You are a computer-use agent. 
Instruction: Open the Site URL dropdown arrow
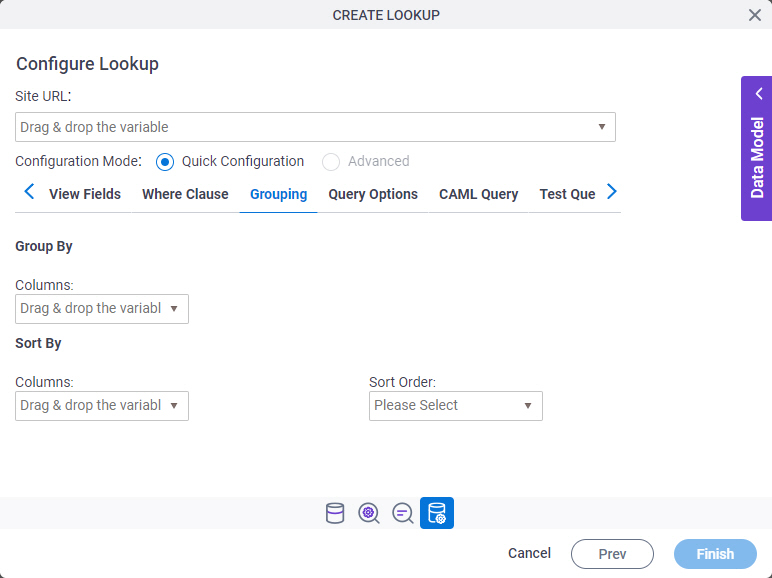pyautogui.click(x=602, y=127)
